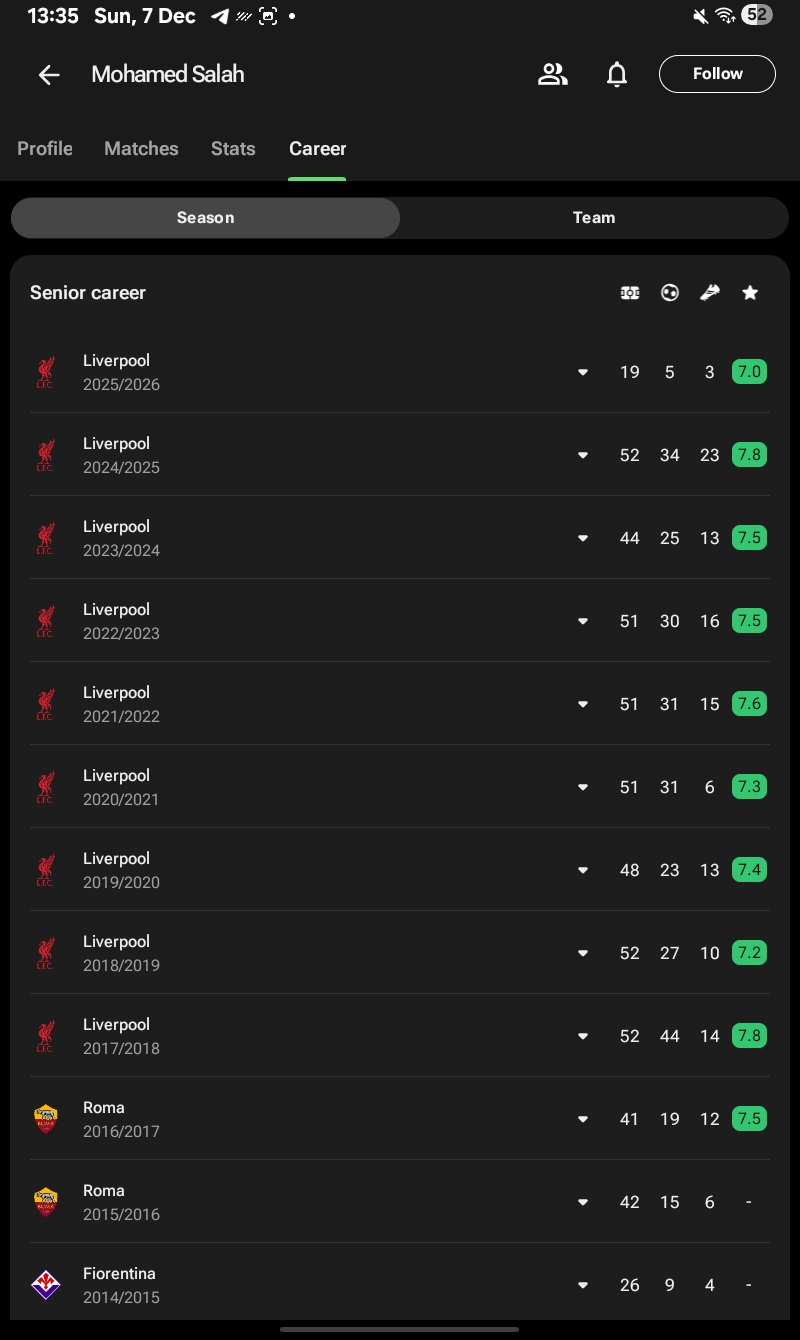Tap the notification bell icon

point(617,74)
